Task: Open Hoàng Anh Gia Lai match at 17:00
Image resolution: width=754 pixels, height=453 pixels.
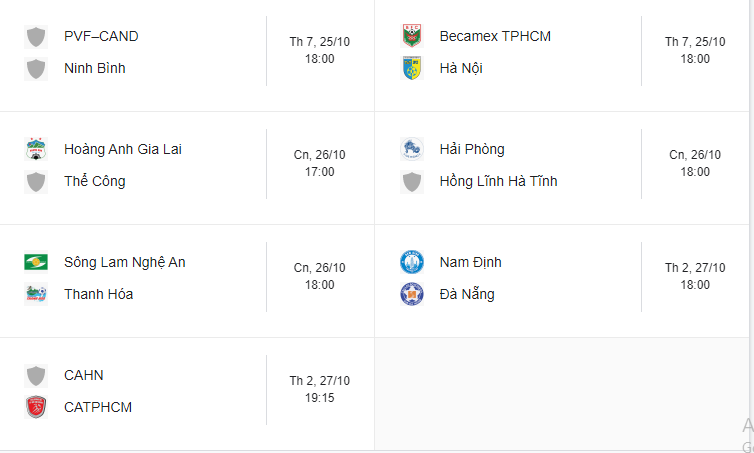Action: click(x=320, y=172)
